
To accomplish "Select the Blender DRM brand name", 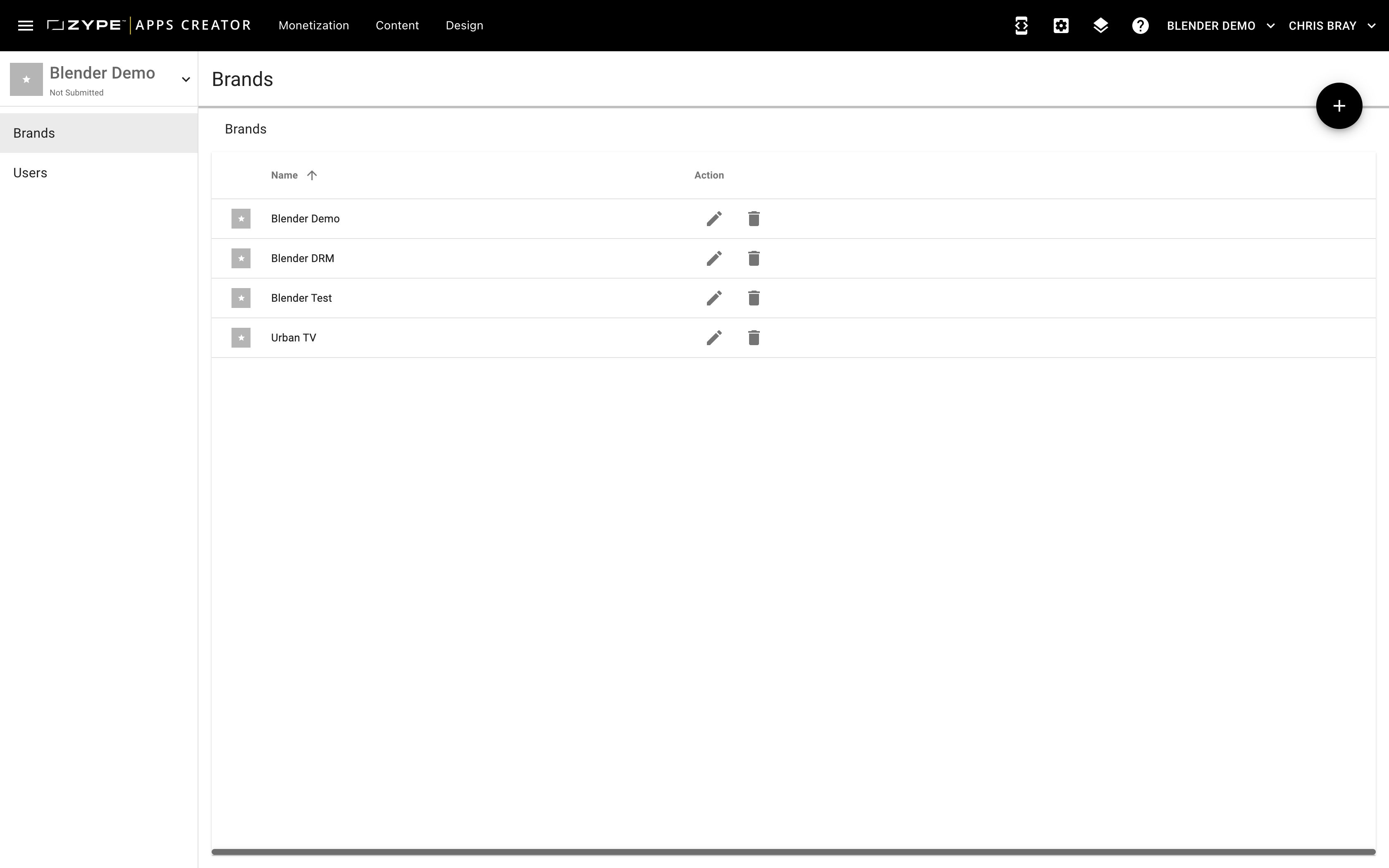I will pyautogui.click(x=303, y=258).
